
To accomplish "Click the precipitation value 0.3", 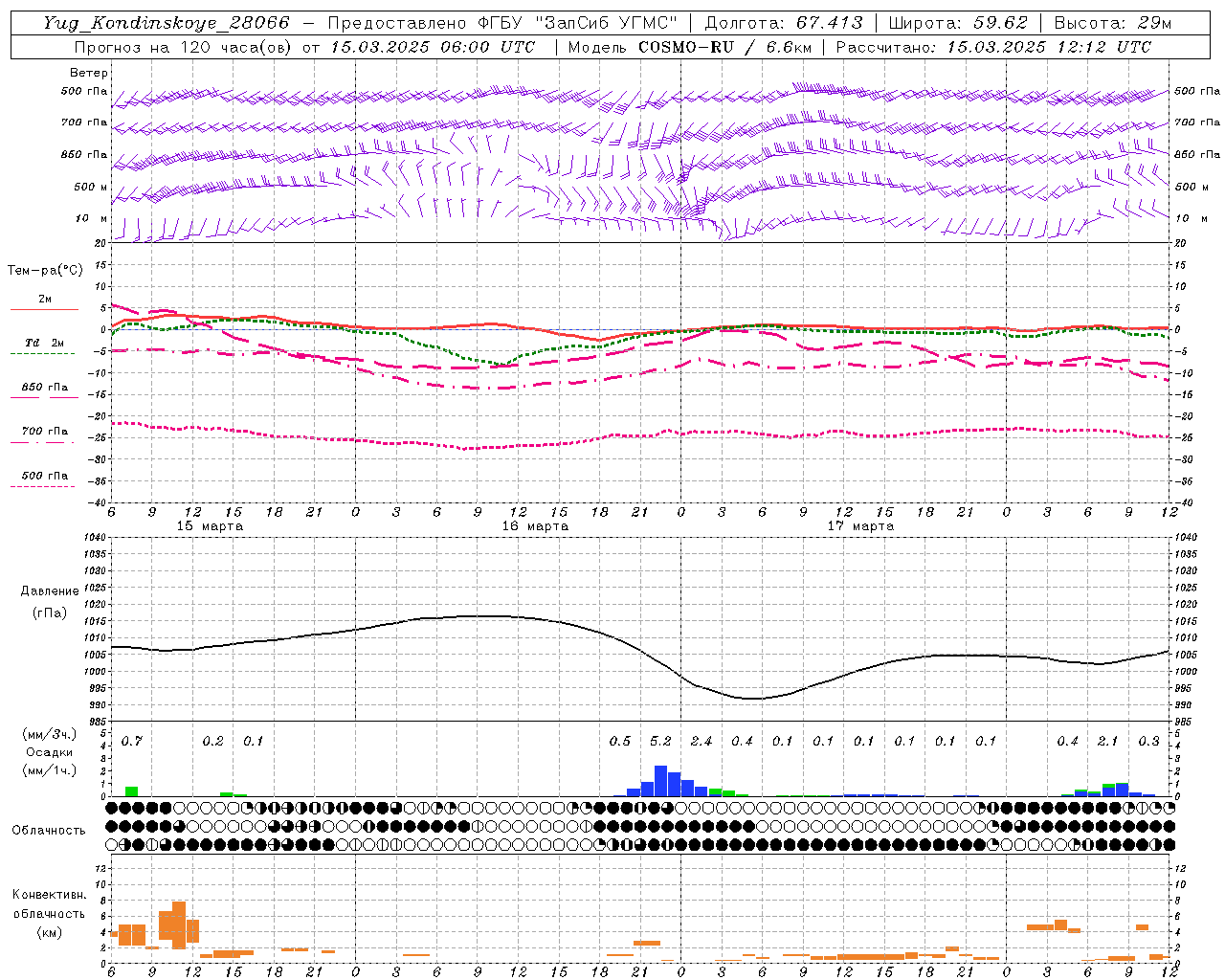I will [x=1148, y=741].
